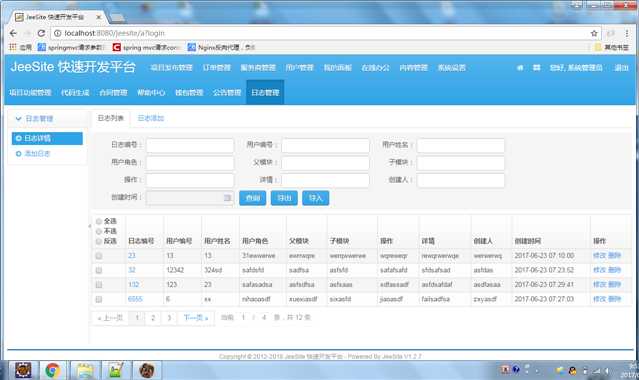
Task: Click the 导入 import button
Action: coord(315,198)
